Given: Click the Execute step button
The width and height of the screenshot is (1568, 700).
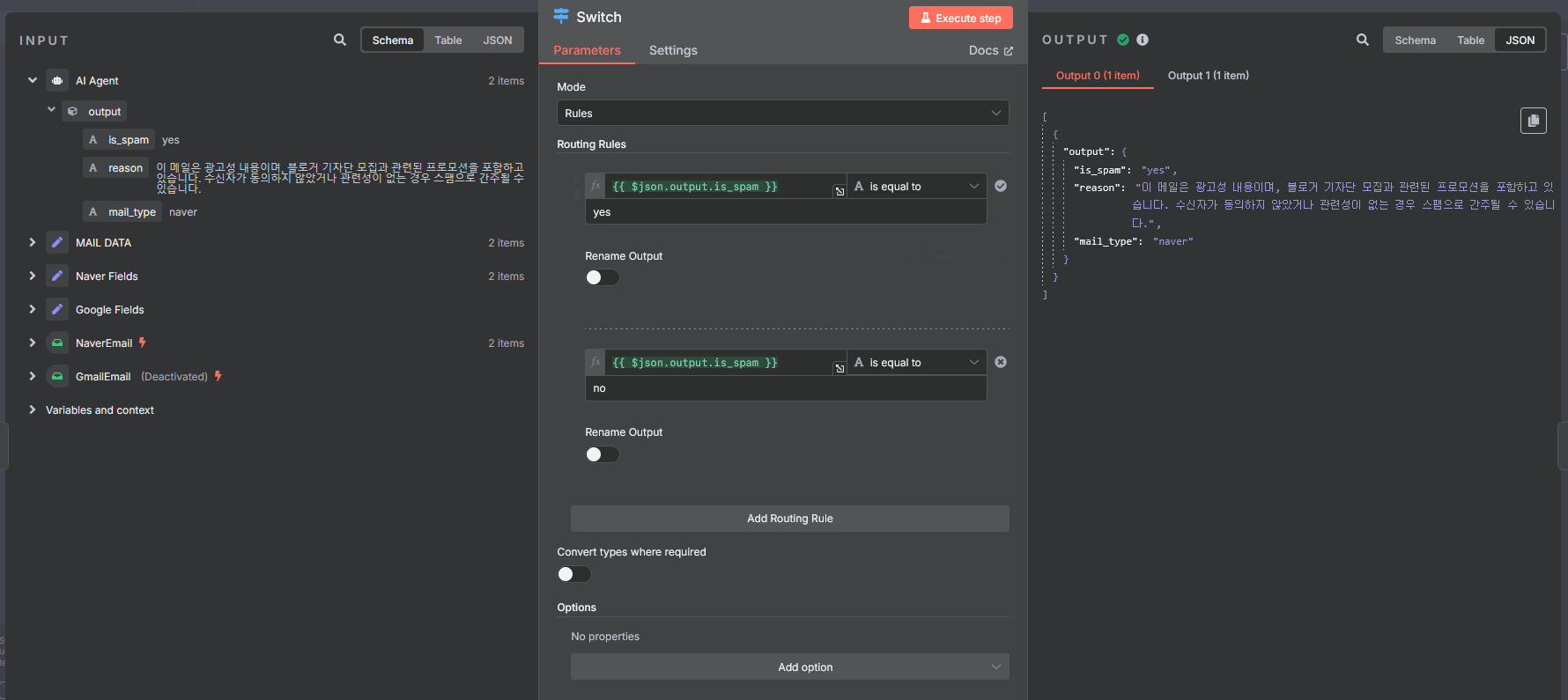Looking at the screenshot, I should (x=960, y=18).
